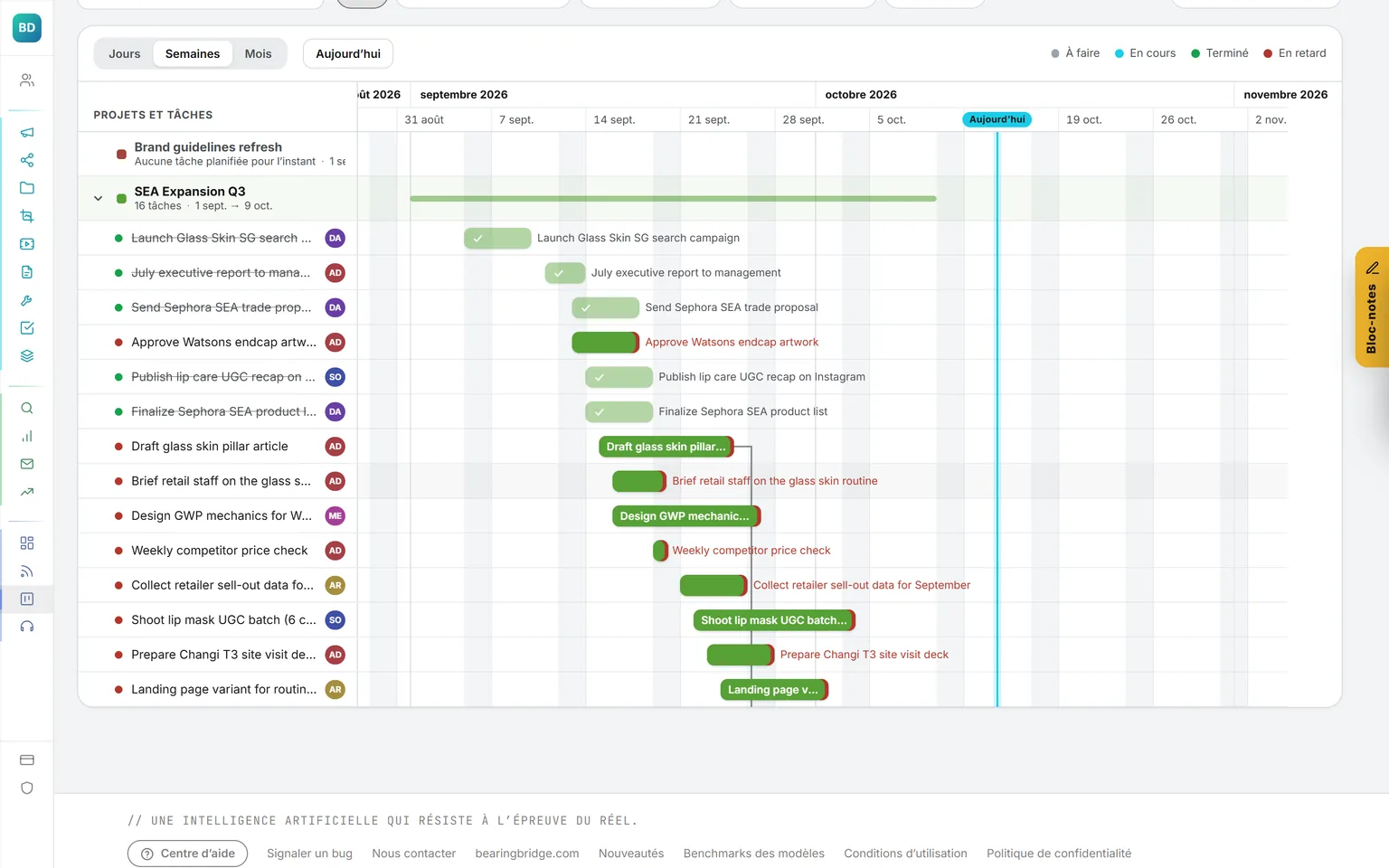Image resolution: width=1389 pixels, height=868 pixels.
Task: Click the mail envelope sidebar icon
Action: click(x=27, y=464)
